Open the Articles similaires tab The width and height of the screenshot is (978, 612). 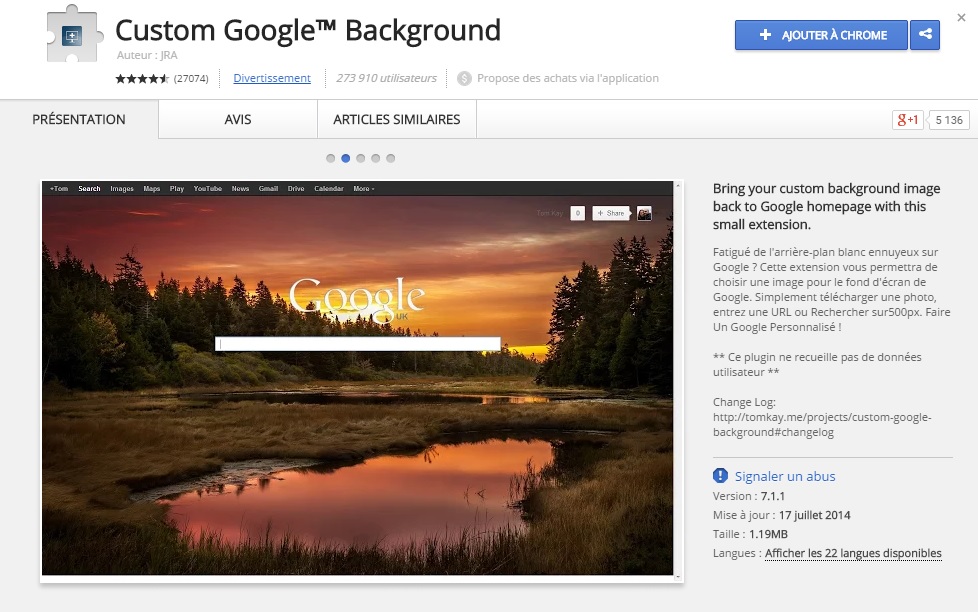pyautogui.click(x=397, y=119)
